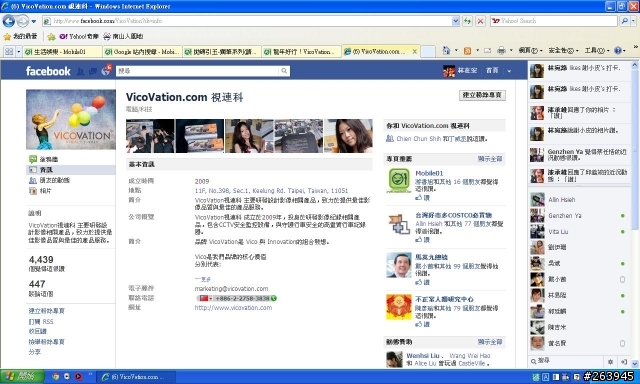Click the create page button at top right

(482, 95)
